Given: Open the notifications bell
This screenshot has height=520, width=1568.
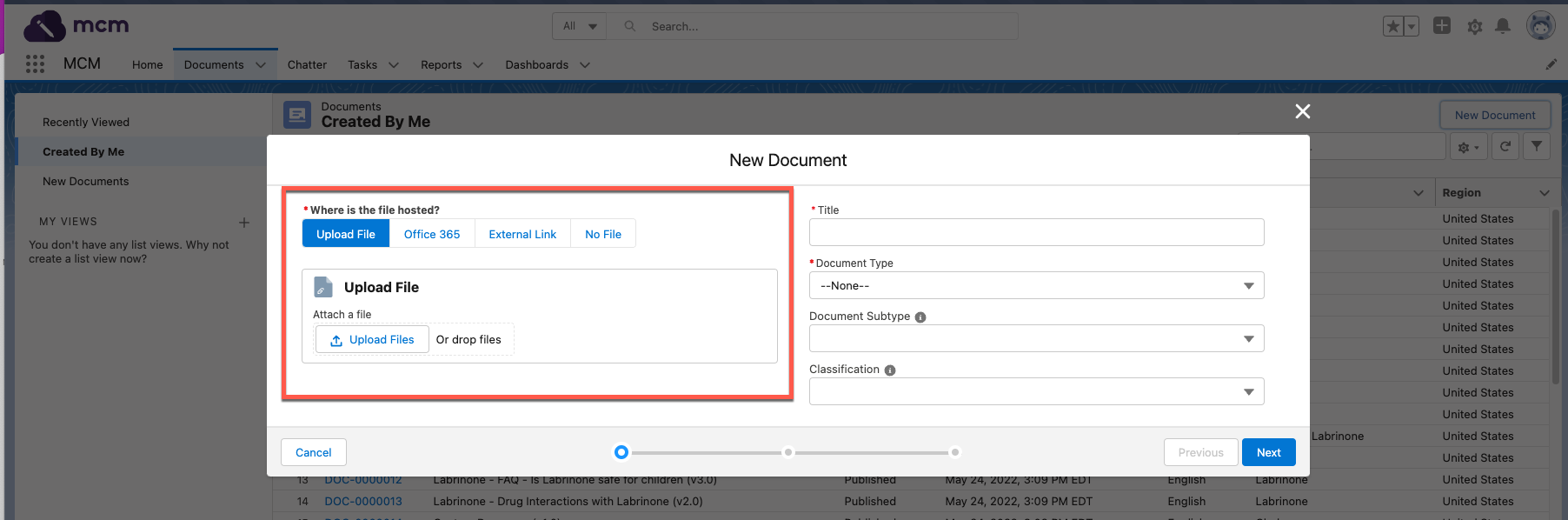Looking at the screenshot, I should point(1503,27).
